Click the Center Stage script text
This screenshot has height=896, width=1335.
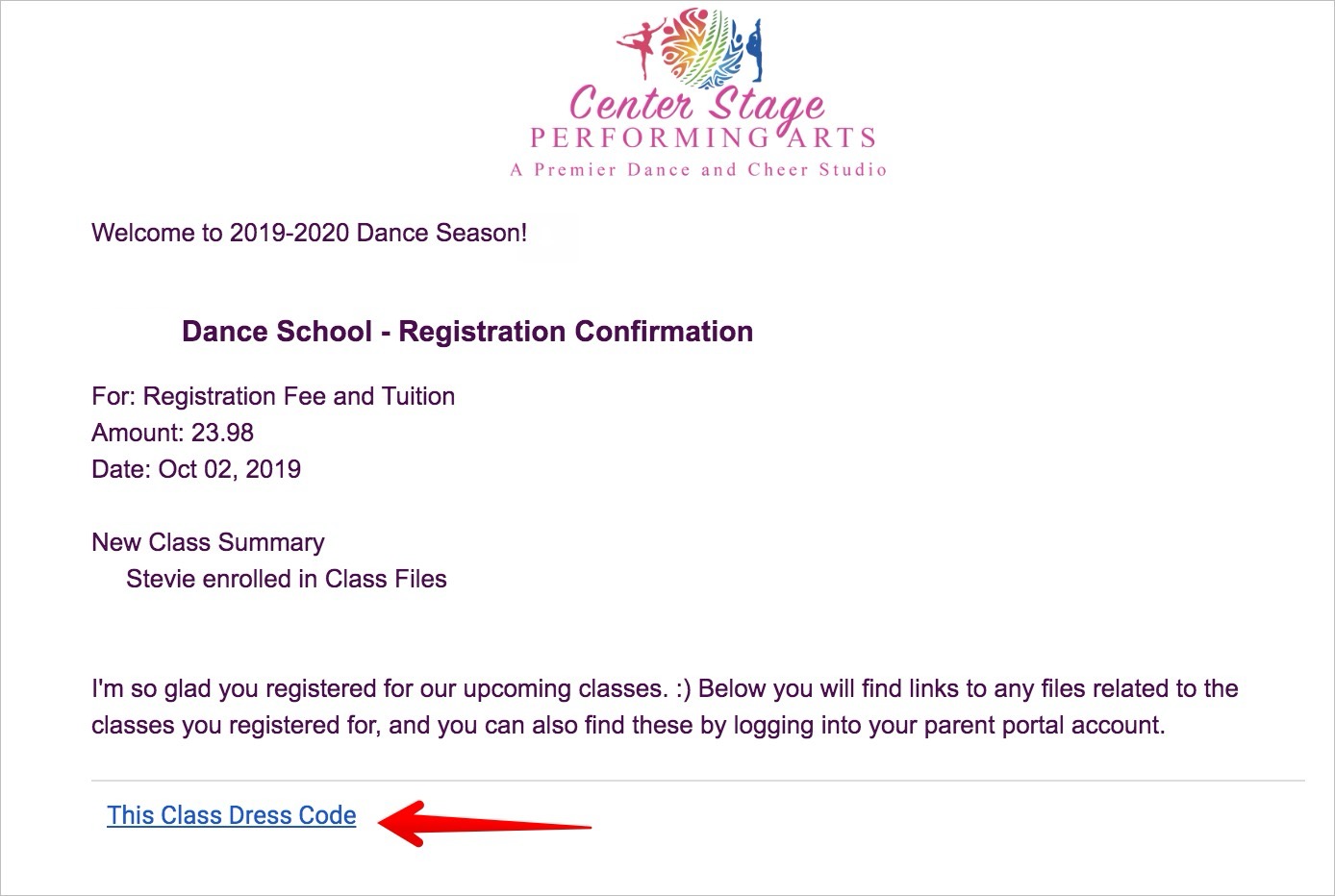coord(696,104)
